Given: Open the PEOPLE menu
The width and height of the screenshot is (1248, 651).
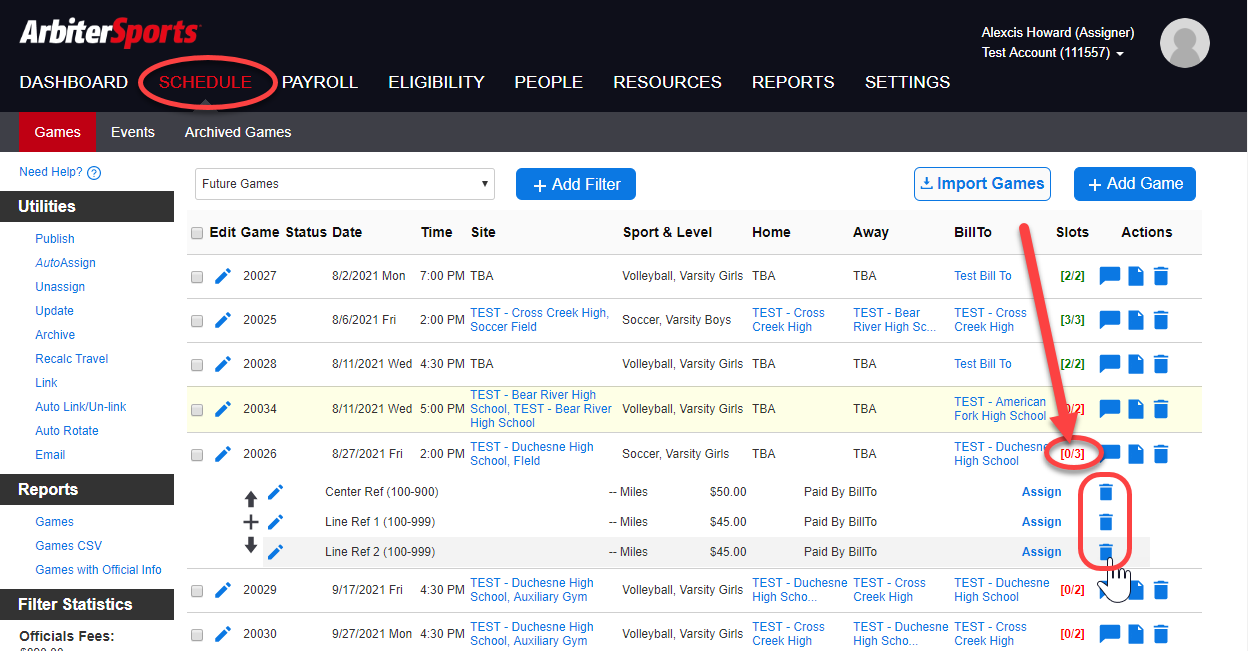Looking at the screenshot, I should point(548,82).
